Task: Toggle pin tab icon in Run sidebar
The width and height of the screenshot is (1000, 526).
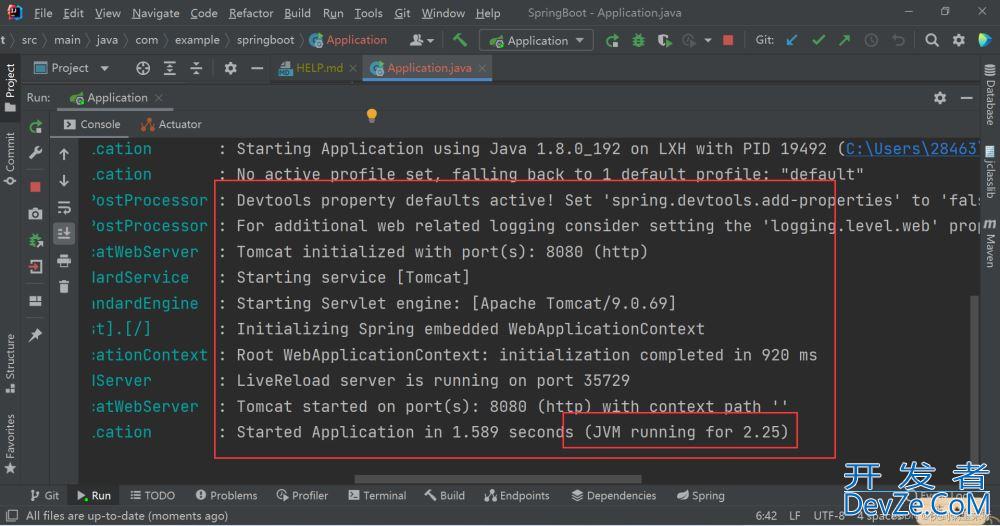Action: (x=36, y=335)
